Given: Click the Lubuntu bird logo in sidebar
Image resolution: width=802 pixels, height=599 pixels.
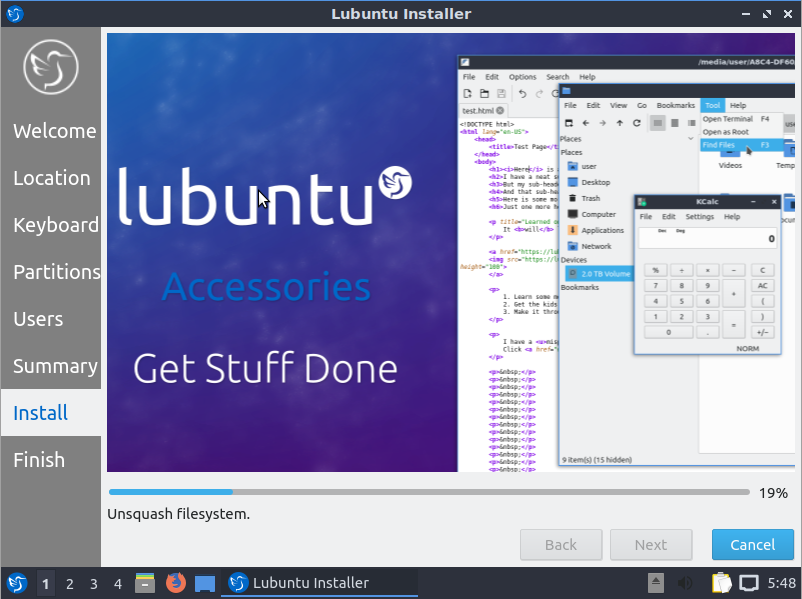Looking at the screenshot, I should (x=50, y=68).
